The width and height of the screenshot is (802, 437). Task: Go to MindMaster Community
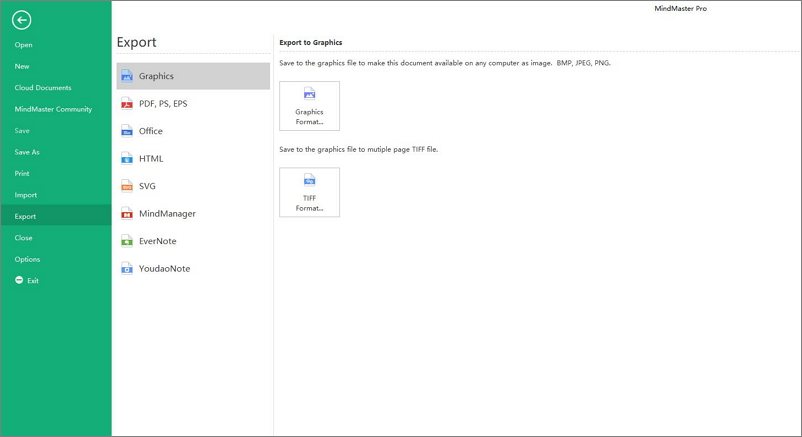click(x=53, y=109)
